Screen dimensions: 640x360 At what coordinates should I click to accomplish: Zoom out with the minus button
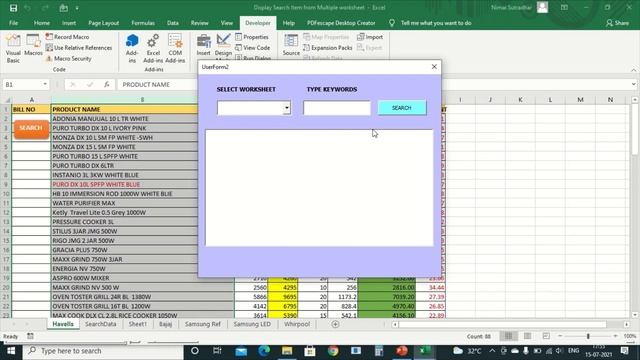tap(560, 336)
